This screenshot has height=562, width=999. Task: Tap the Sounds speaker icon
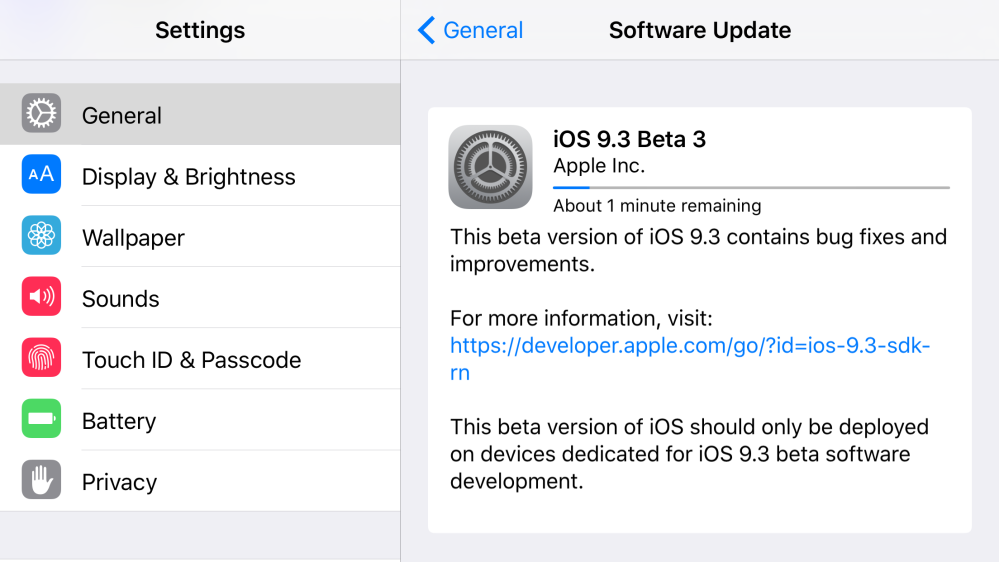coord(41,298)
